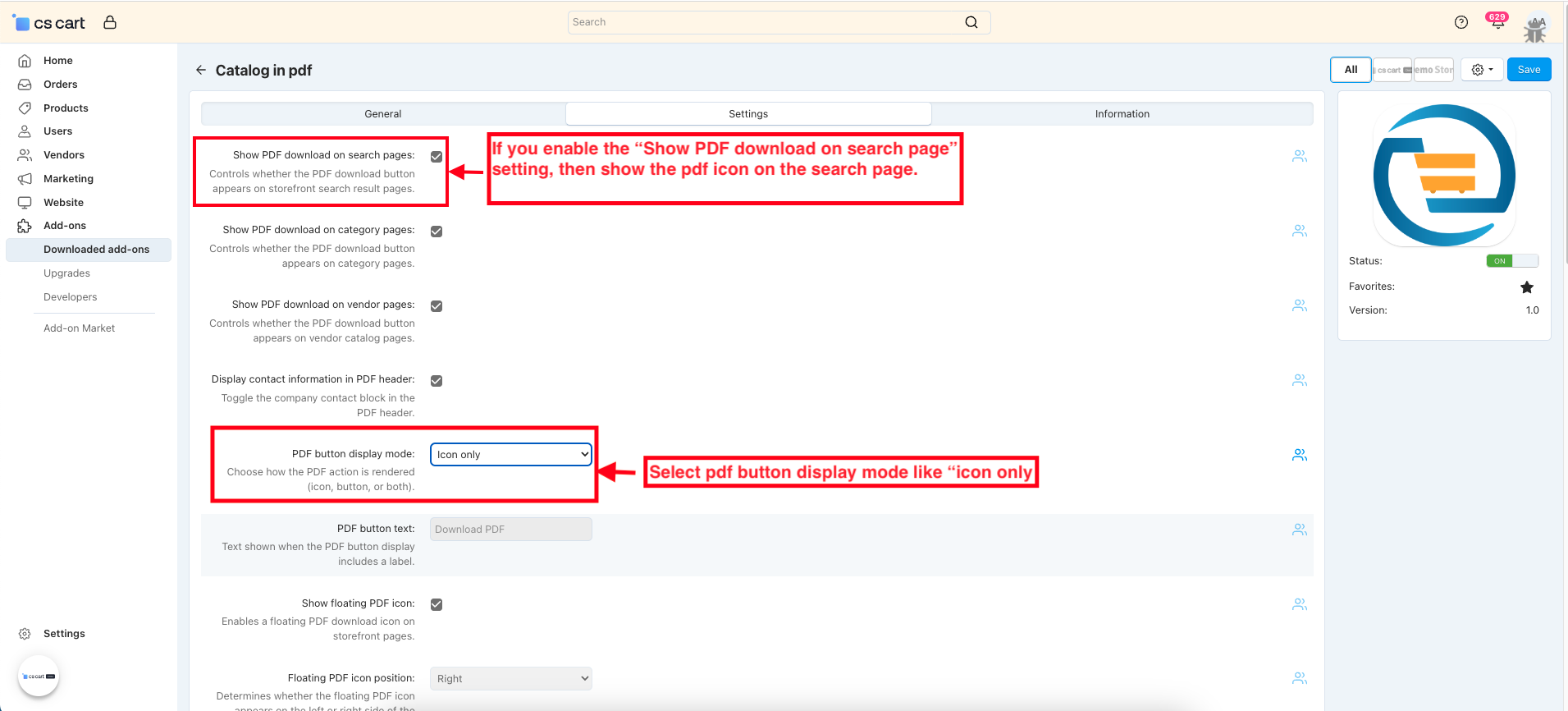The image size is (1568, 711).
Task: Click into the top Search field
Action: pyautogui.click(x=763, y=22)
